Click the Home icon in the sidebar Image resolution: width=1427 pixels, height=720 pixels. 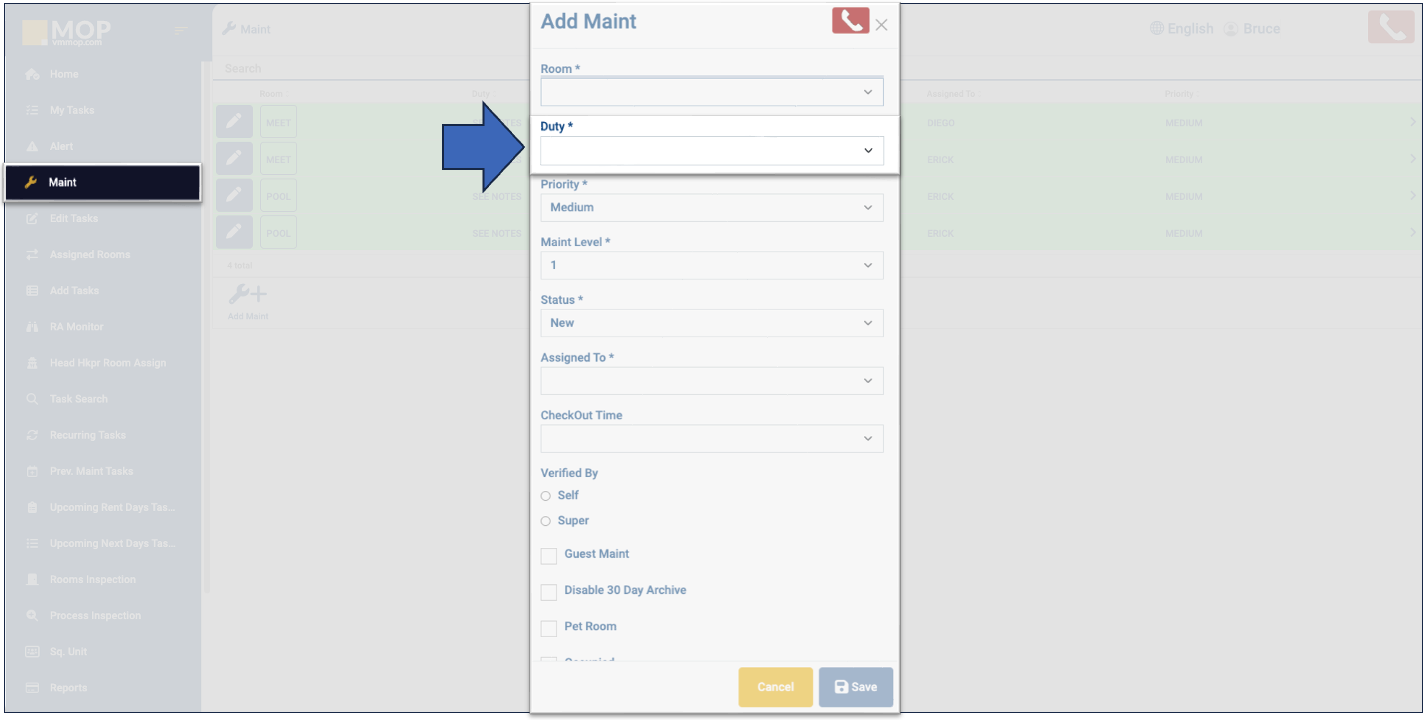point(32,74)
